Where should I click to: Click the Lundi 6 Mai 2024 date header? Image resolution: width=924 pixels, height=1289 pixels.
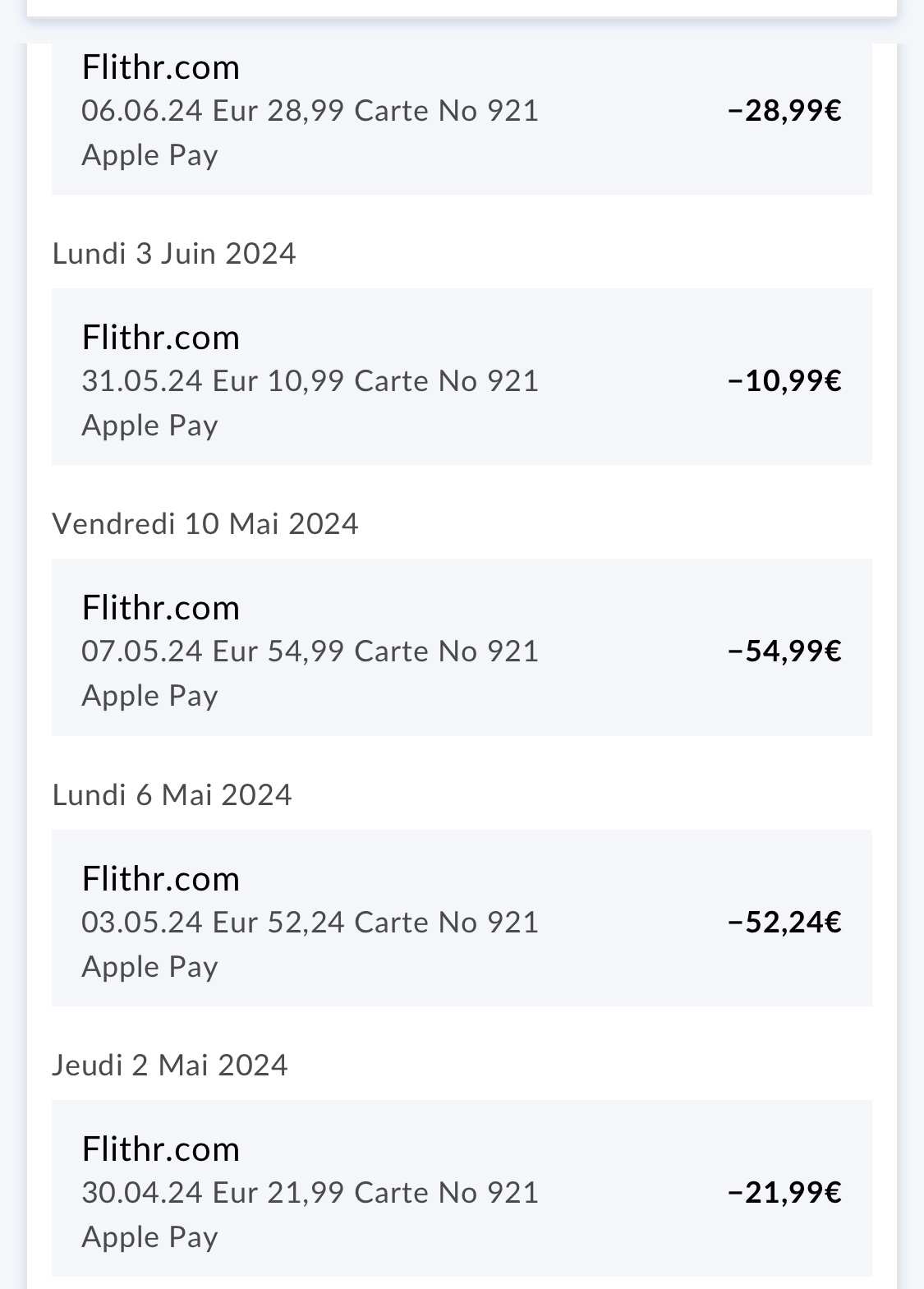tap(172, 794)
